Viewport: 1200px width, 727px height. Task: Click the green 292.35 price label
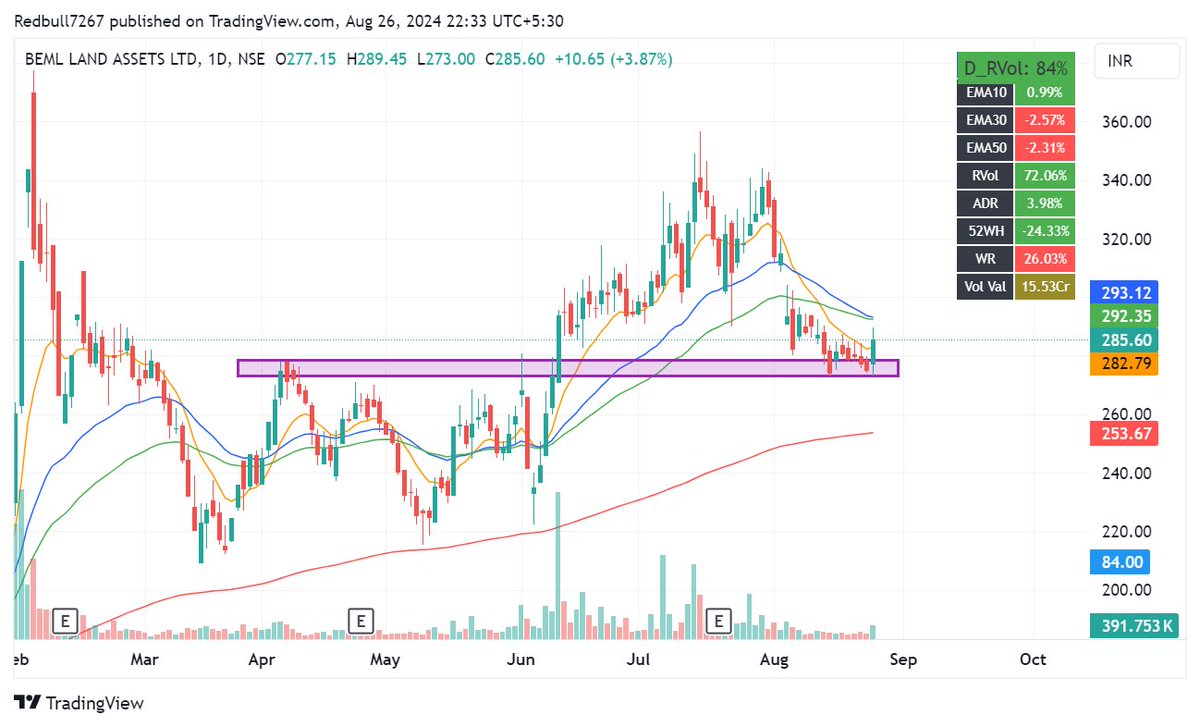1126,316
